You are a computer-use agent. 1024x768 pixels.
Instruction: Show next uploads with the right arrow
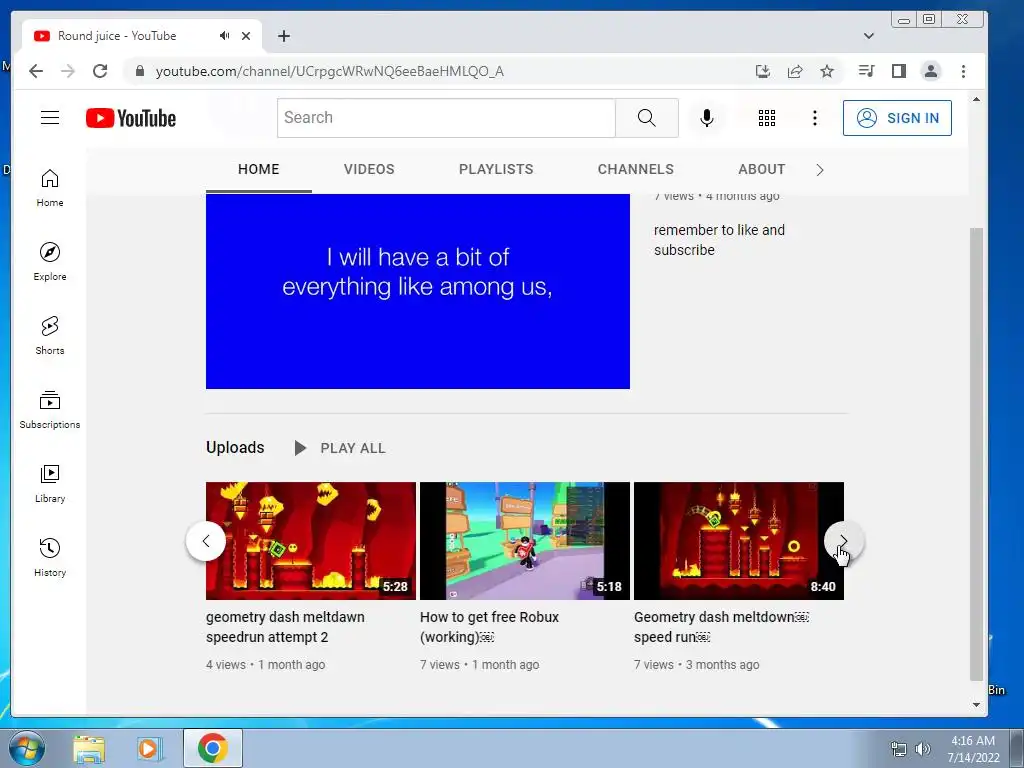844,541
